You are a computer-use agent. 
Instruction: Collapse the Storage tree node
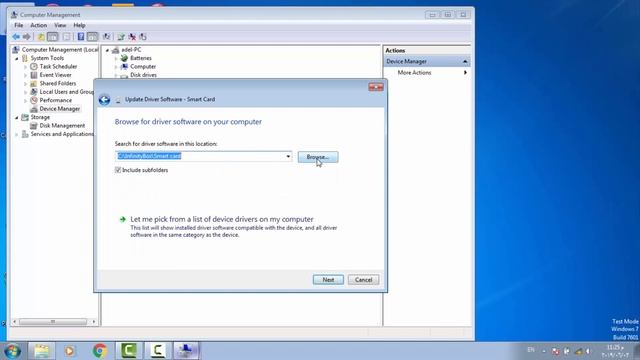click(17, 118)
